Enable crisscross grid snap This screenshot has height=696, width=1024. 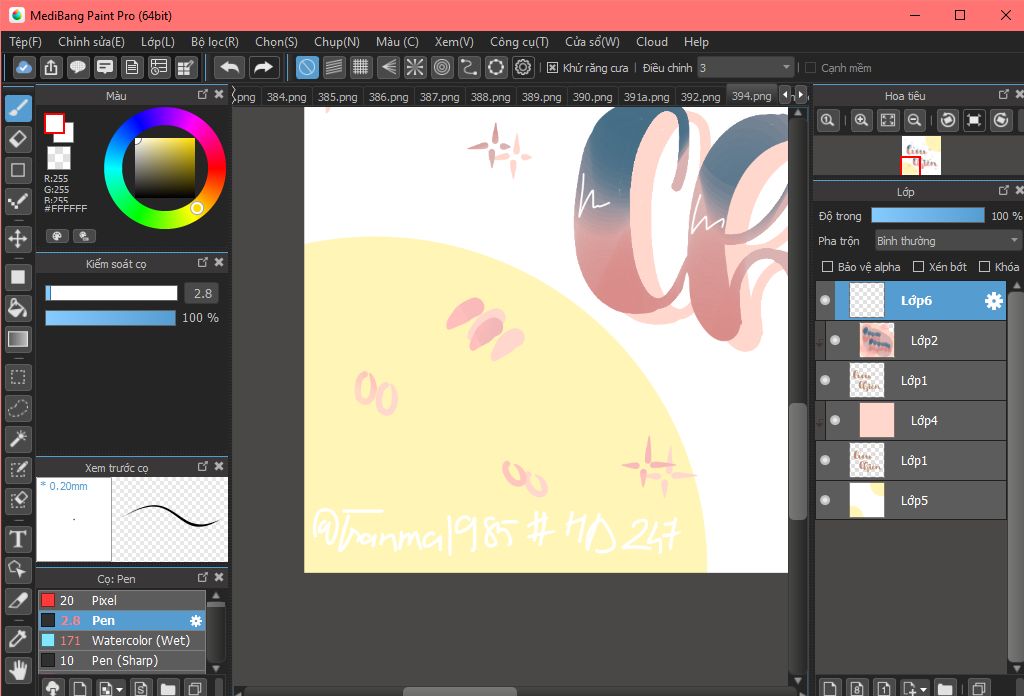coord(360,67)
